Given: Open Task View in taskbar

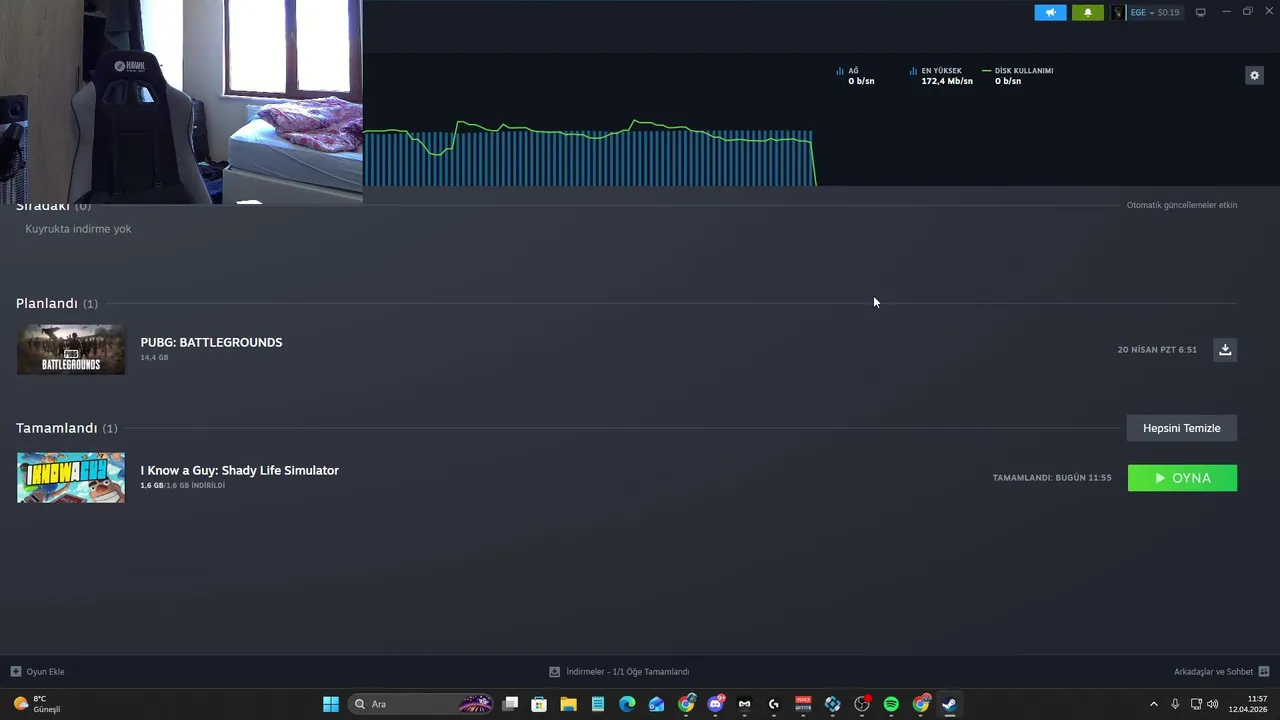Looking at the screenshot, I should [510, 704].
